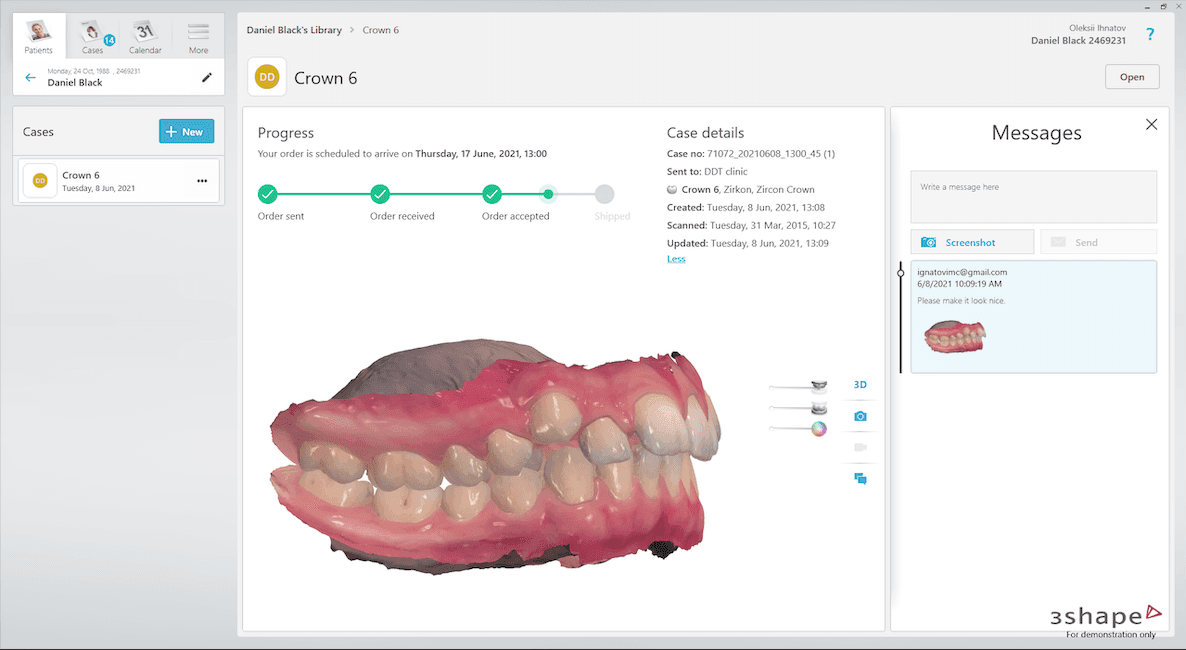Image resolution: width=1186 pixels, height=650 pixels.
Task: Collapse case details via Less link
Action: (676, 259)
